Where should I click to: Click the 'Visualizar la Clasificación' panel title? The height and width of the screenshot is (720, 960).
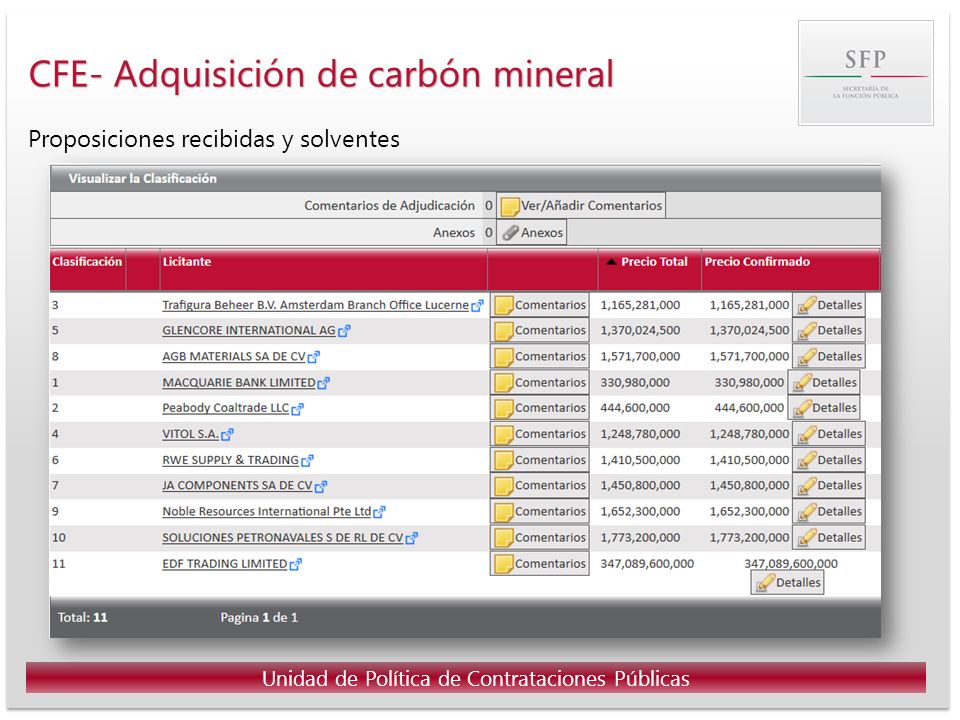143,179
